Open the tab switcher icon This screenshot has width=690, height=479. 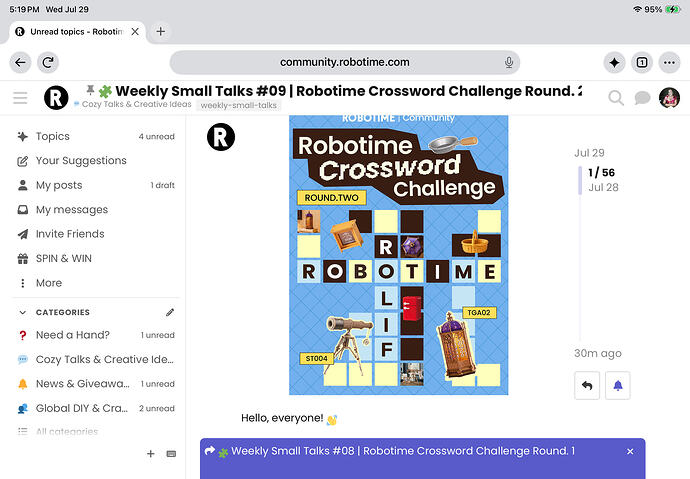(x=642, y=62)
